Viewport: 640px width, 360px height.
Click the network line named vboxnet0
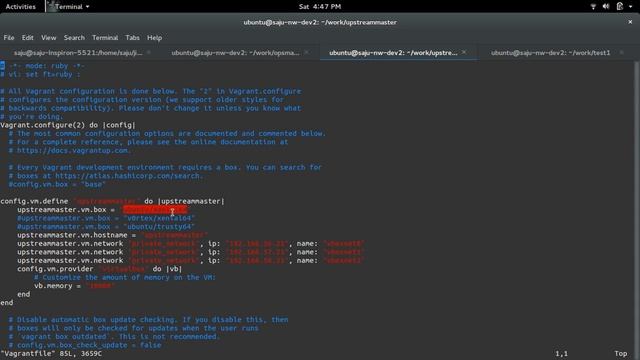[x=191, y=244]
